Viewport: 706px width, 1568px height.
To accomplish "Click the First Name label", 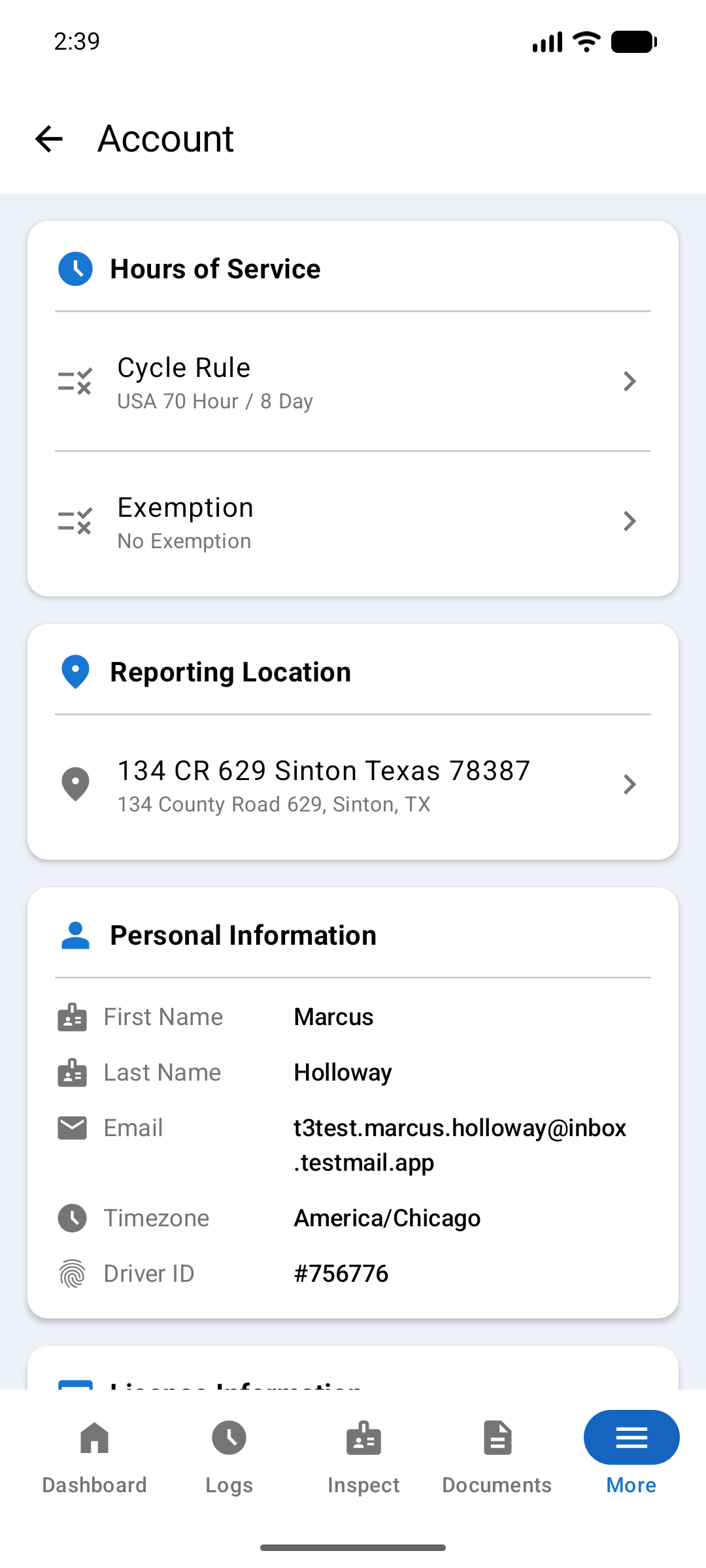I will [x=163, y=1017].
